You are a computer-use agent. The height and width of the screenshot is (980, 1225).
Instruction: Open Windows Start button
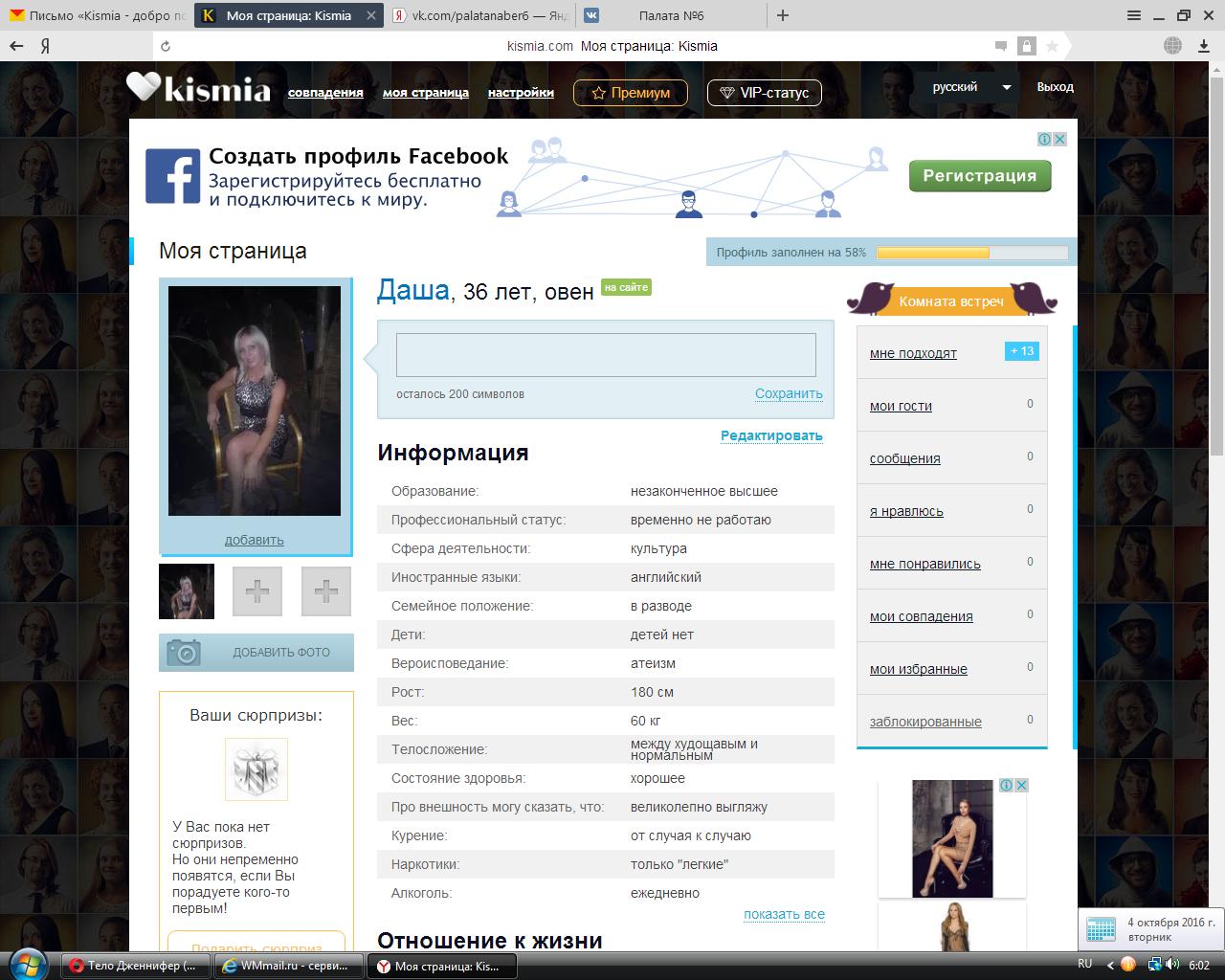tap(27, 963)
